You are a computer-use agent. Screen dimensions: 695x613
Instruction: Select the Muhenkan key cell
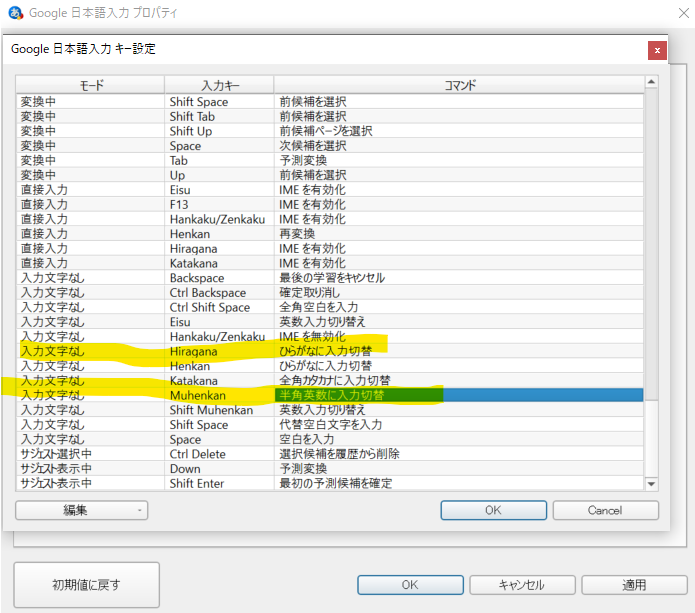(x=219, y=395)
